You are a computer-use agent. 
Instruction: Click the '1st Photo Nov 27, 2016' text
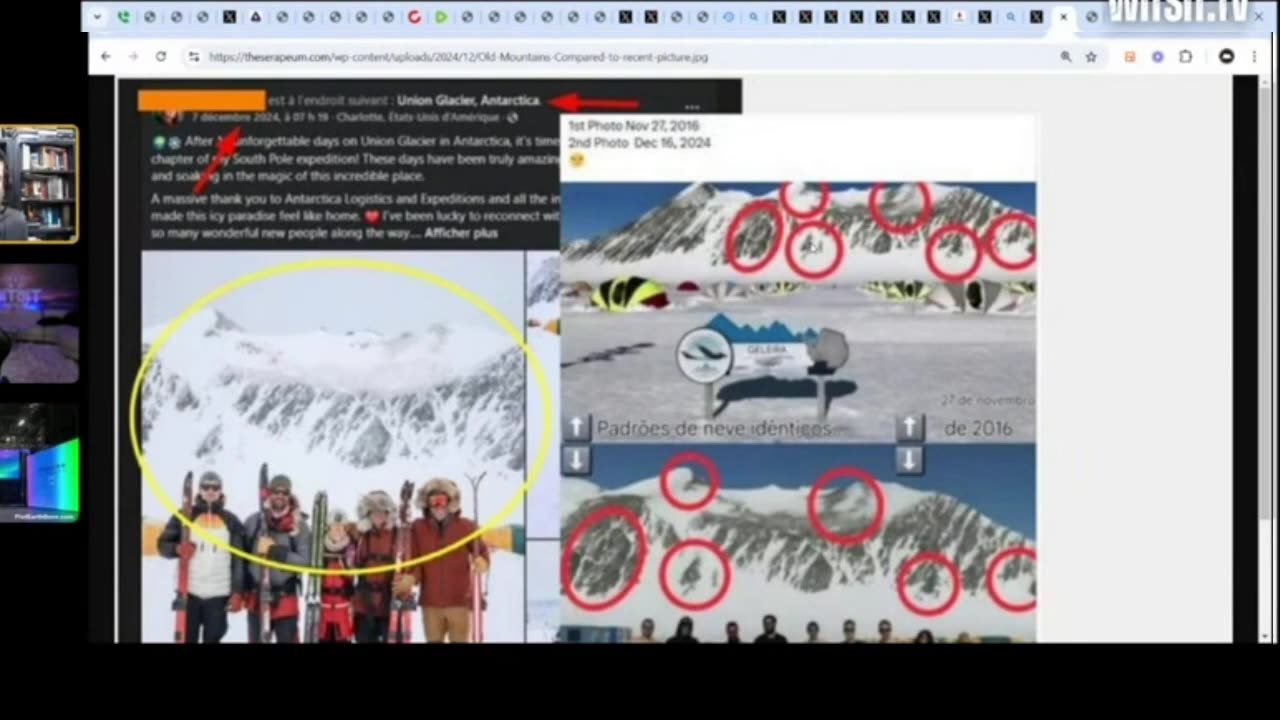point(634,126)
